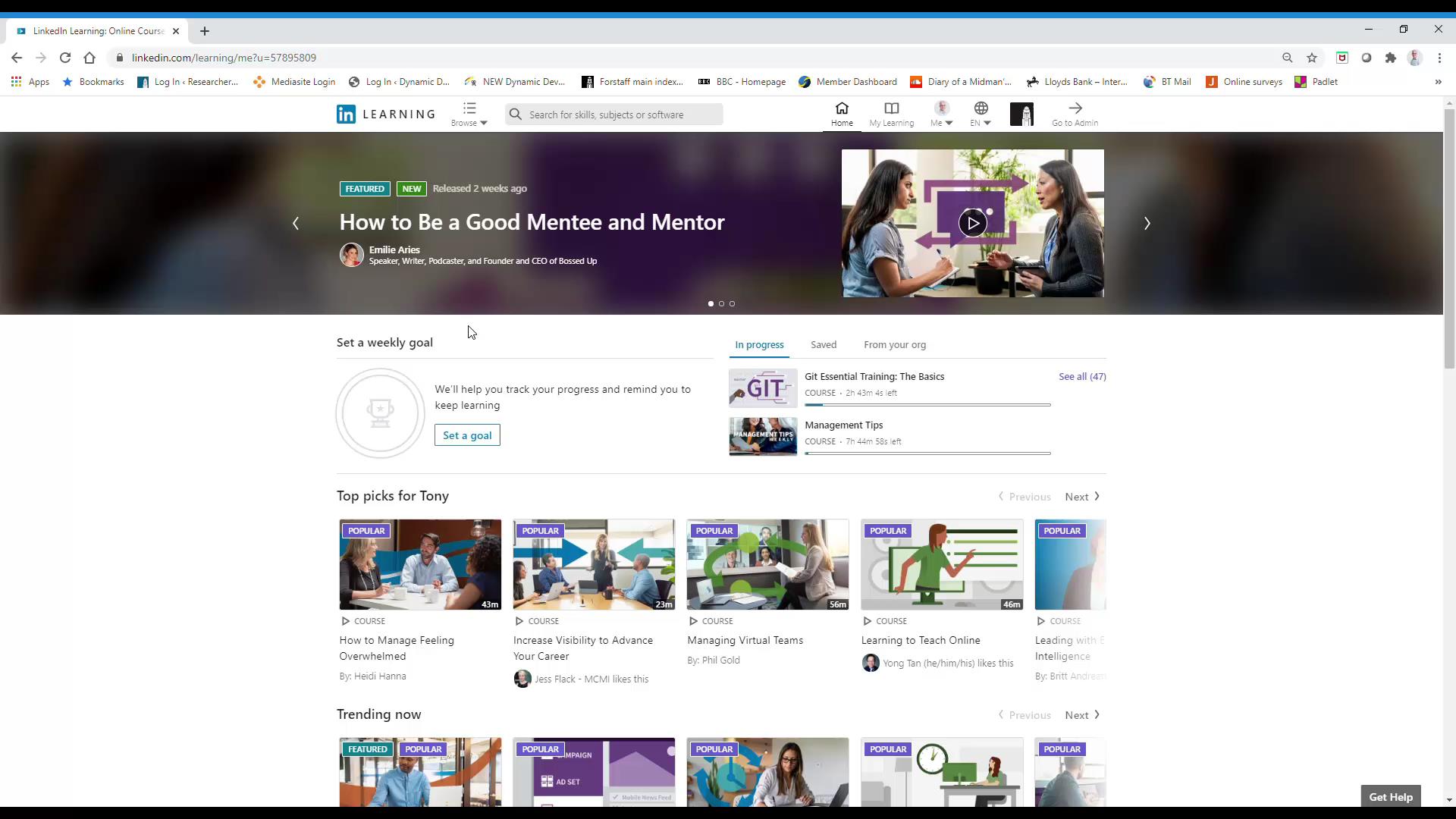Advance Top picks with the Next arrow
Viewport: 1456px width, 819px height.
(x=1081, y=496)
